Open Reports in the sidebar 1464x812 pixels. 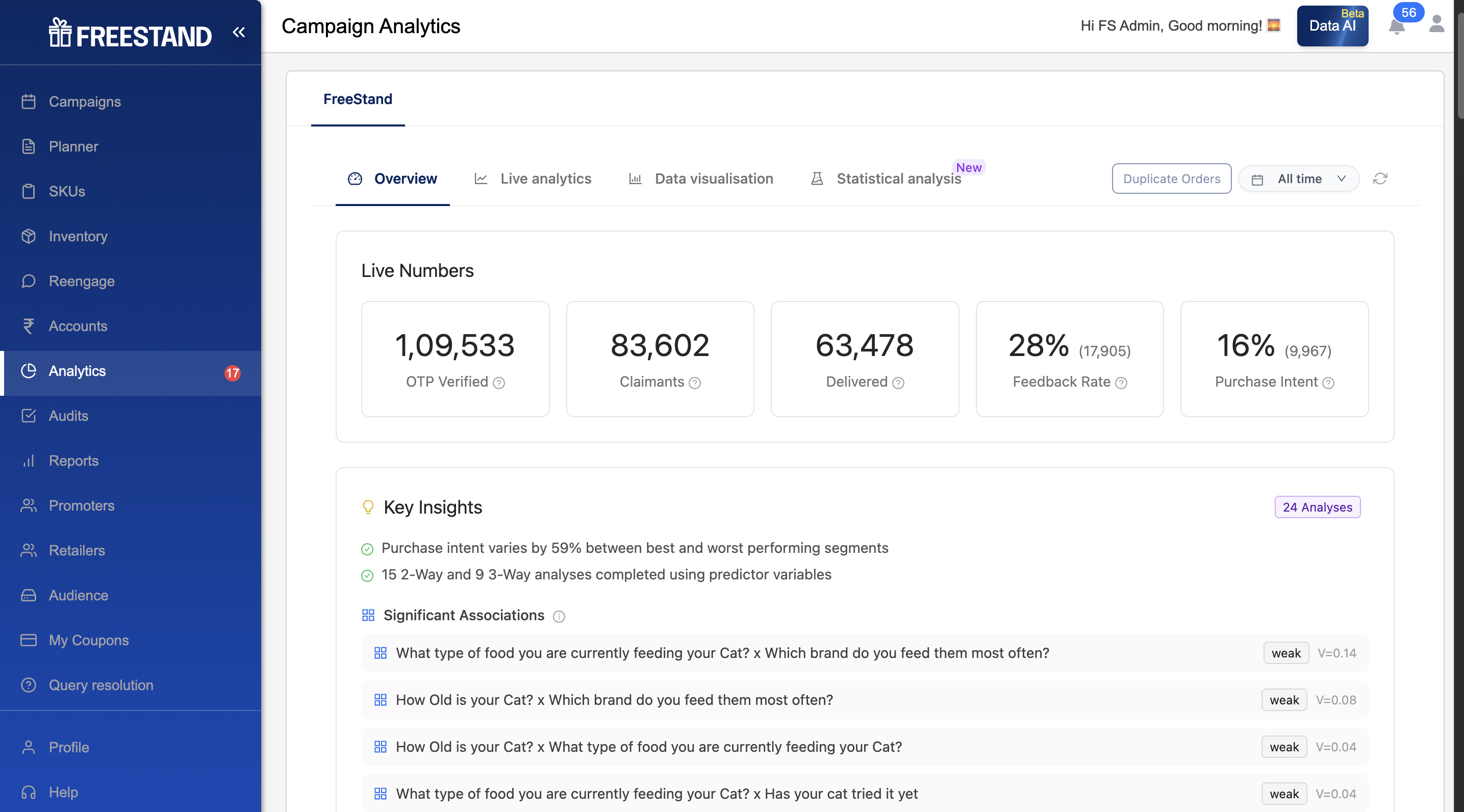pos(73,460)
